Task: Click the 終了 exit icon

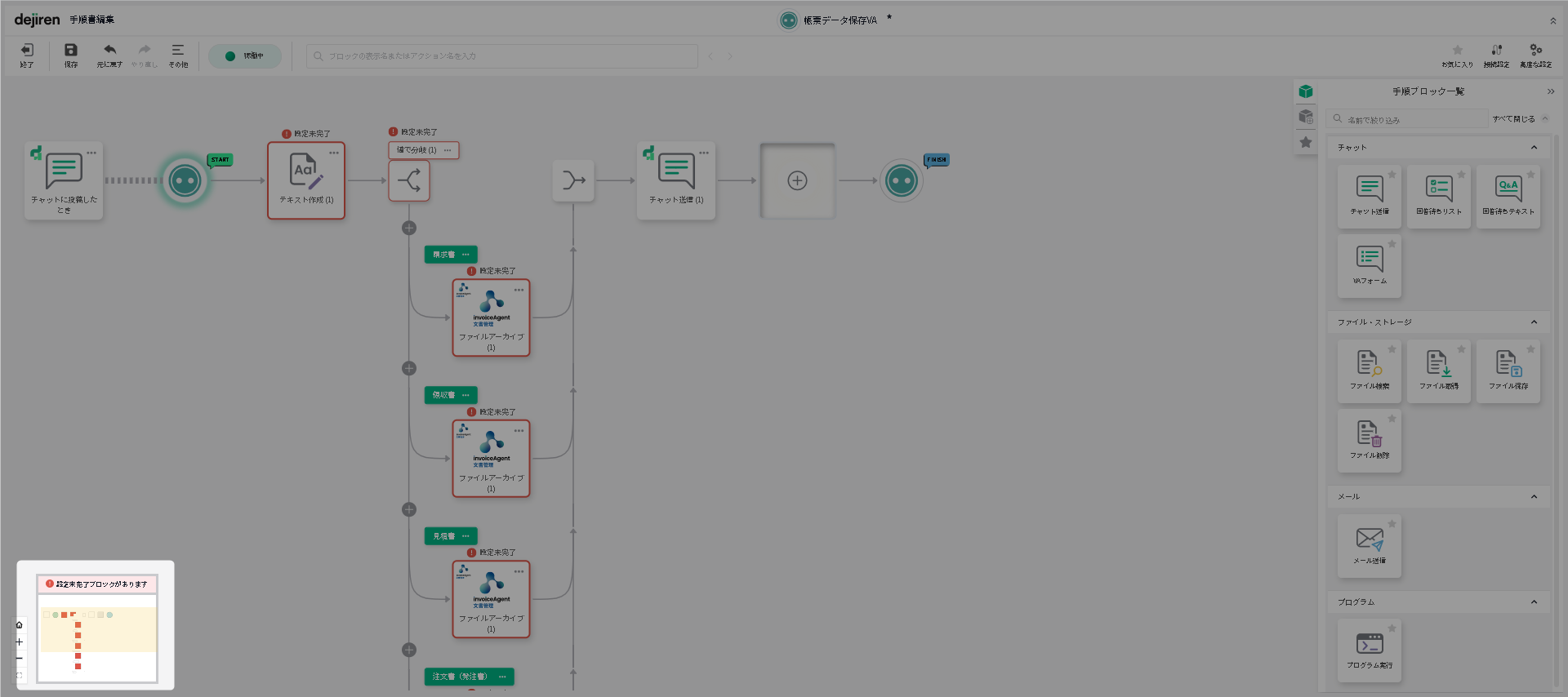Action: click(27, 51)
